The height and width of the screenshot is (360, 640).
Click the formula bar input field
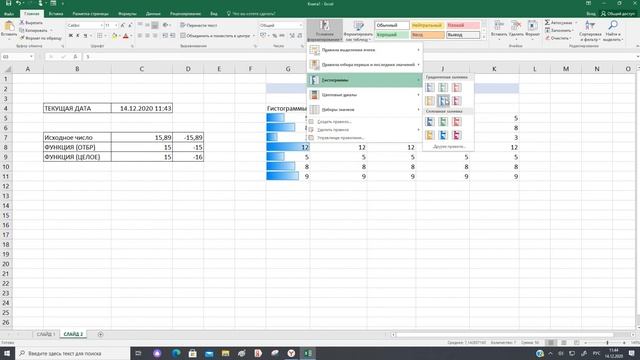pos(359,57)
